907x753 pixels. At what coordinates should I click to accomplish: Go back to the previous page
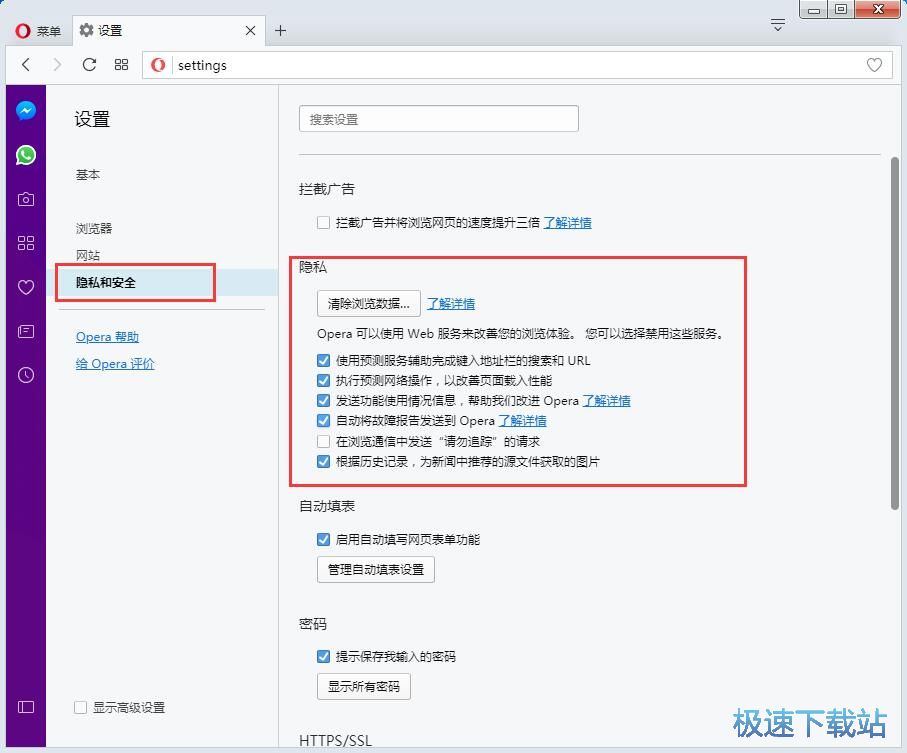coord(26,64)
